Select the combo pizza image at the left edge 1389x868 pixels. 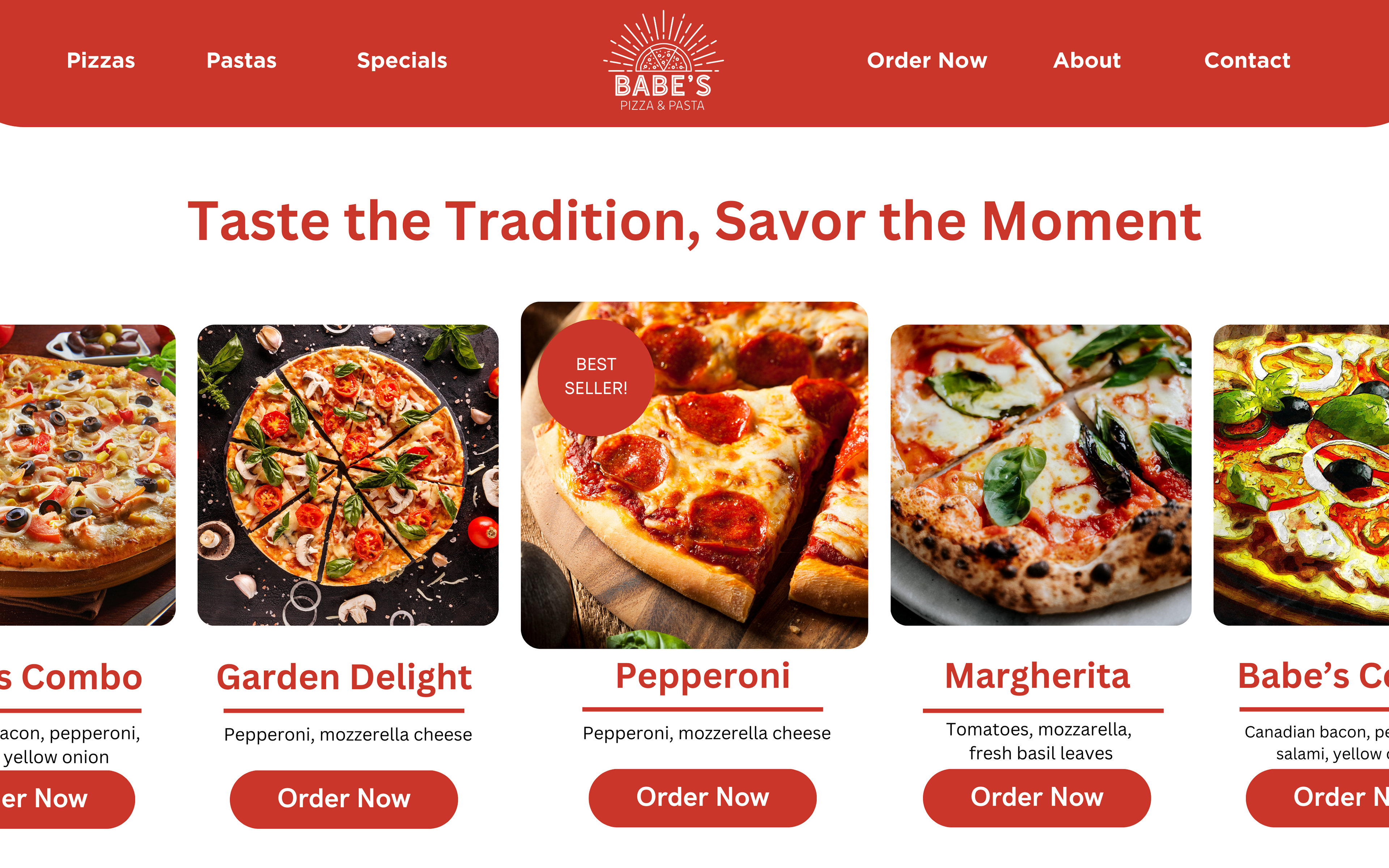[x=88, y=475]
